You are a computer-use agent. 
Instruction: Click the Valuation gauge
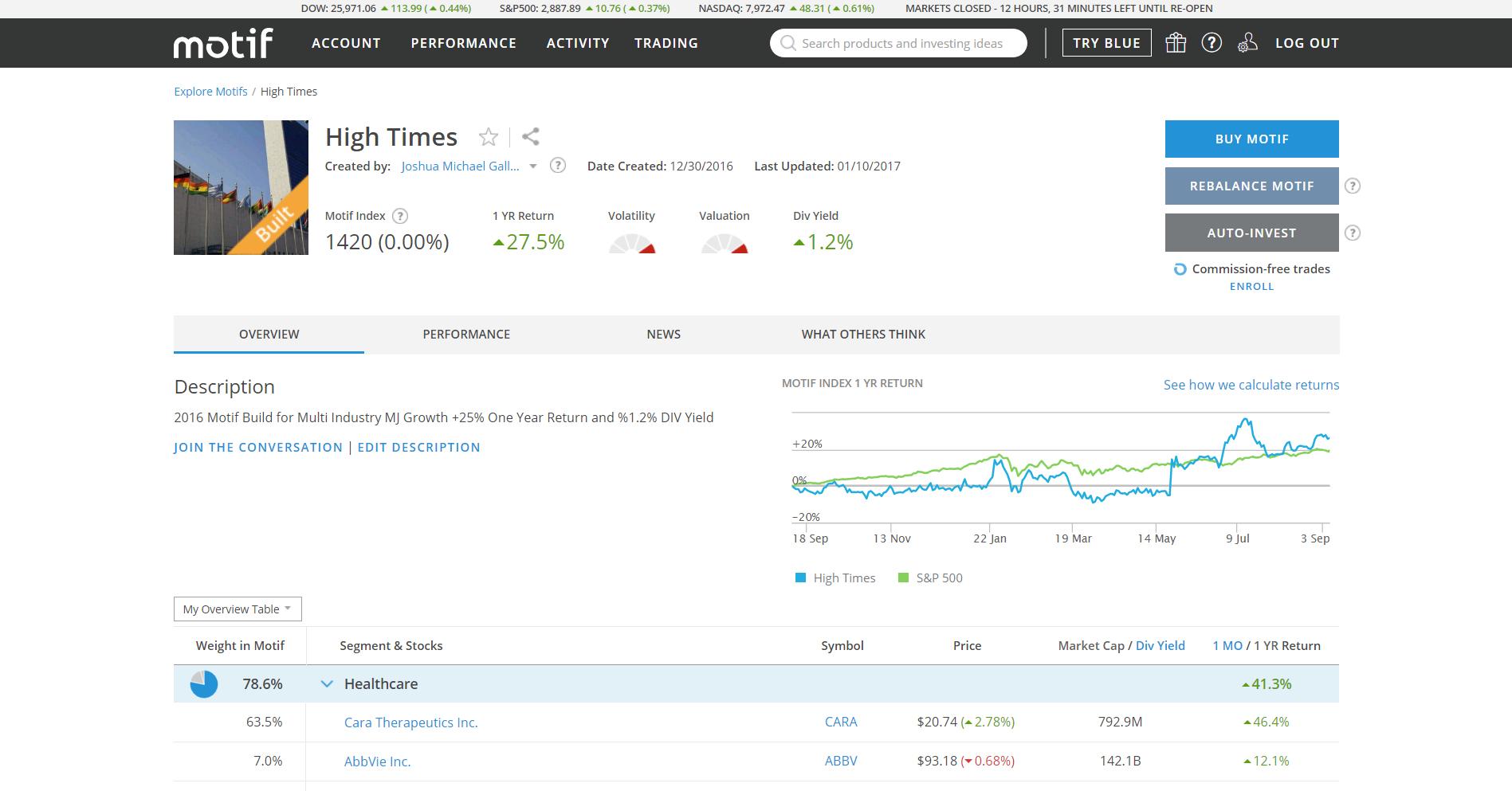coord(725,243)
